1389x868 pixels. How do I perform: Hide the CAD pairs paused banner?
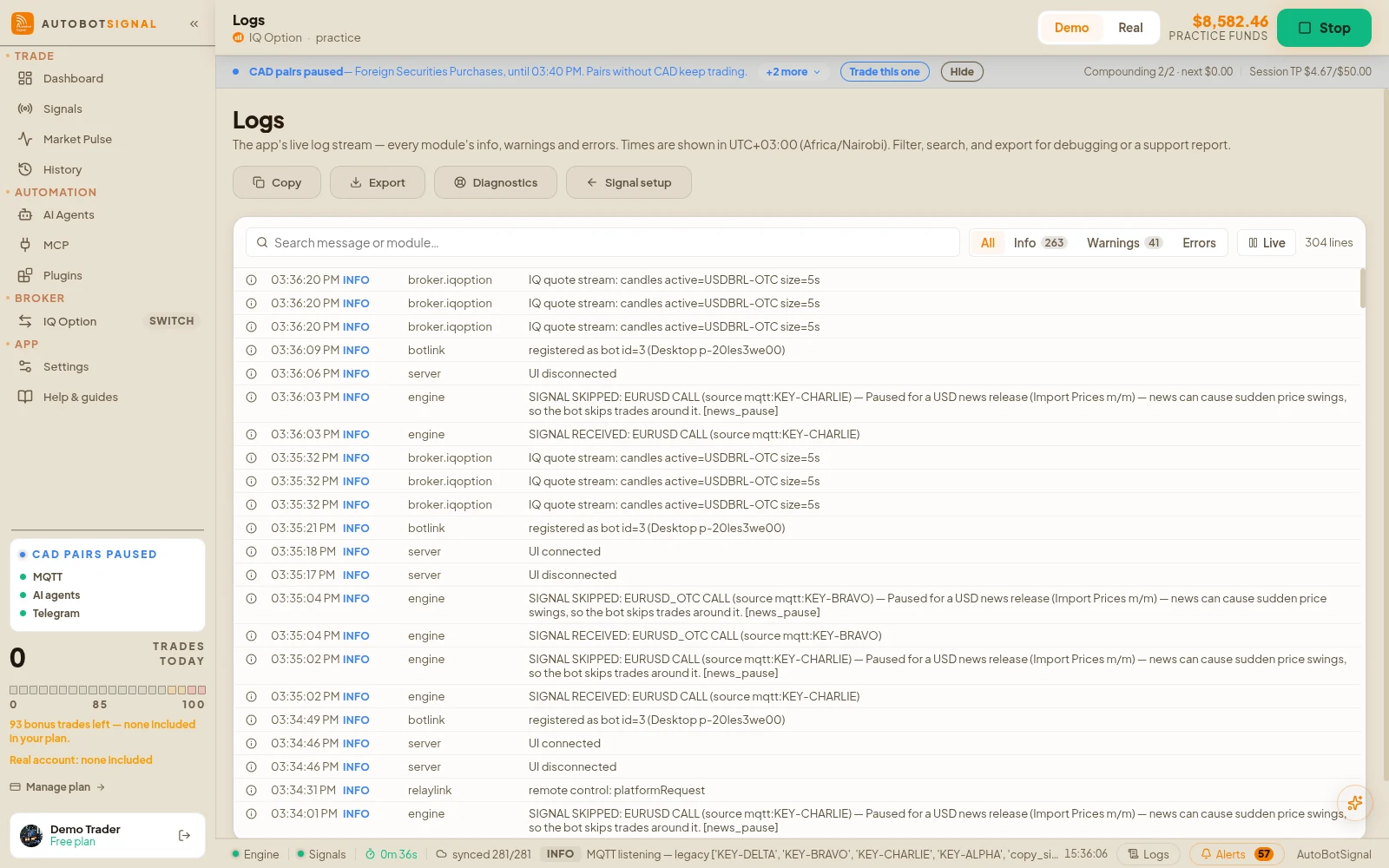962,72
